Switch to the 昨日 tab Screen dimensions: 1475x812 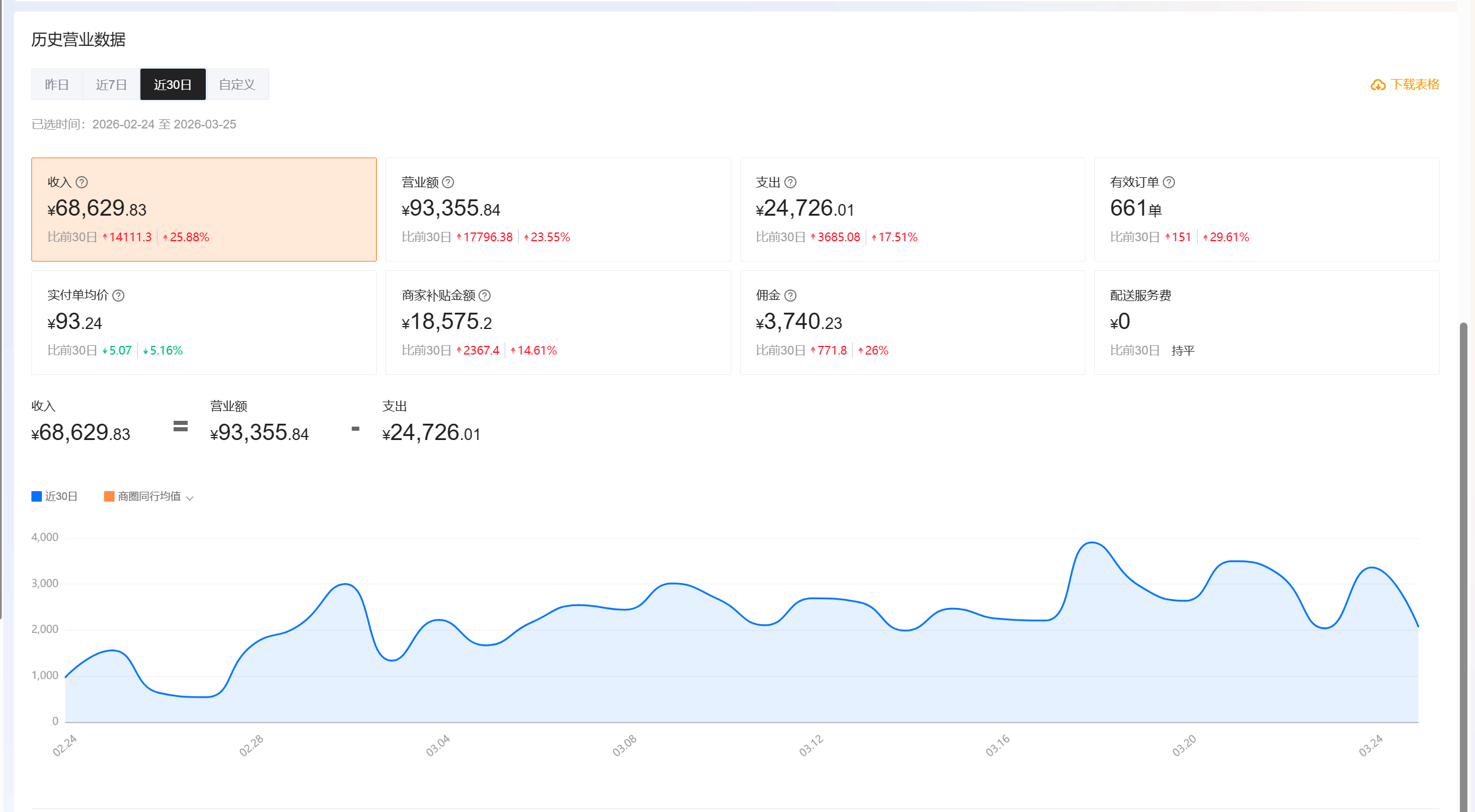coord(57,85)
